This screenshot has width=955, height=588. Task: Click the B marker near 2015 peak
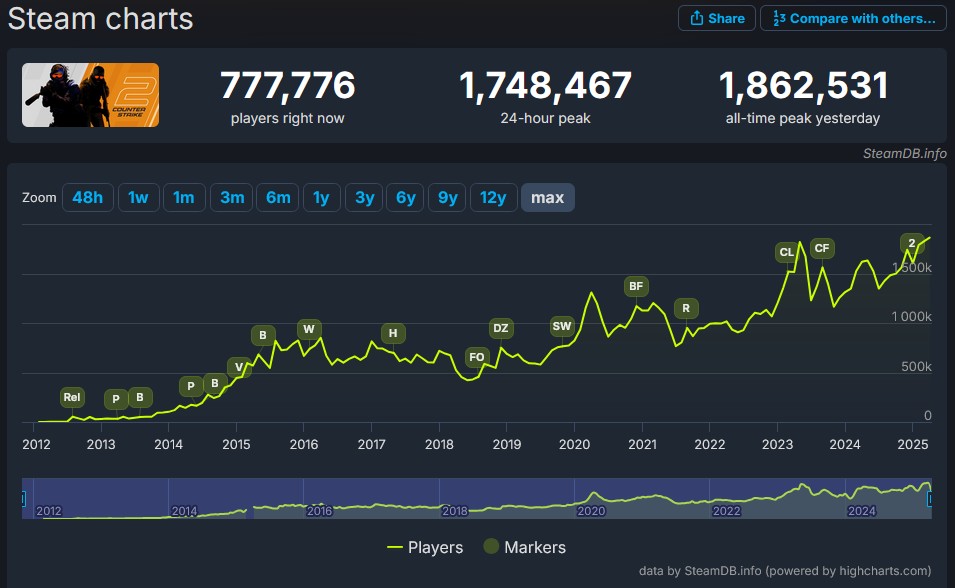tap(263, 335)
